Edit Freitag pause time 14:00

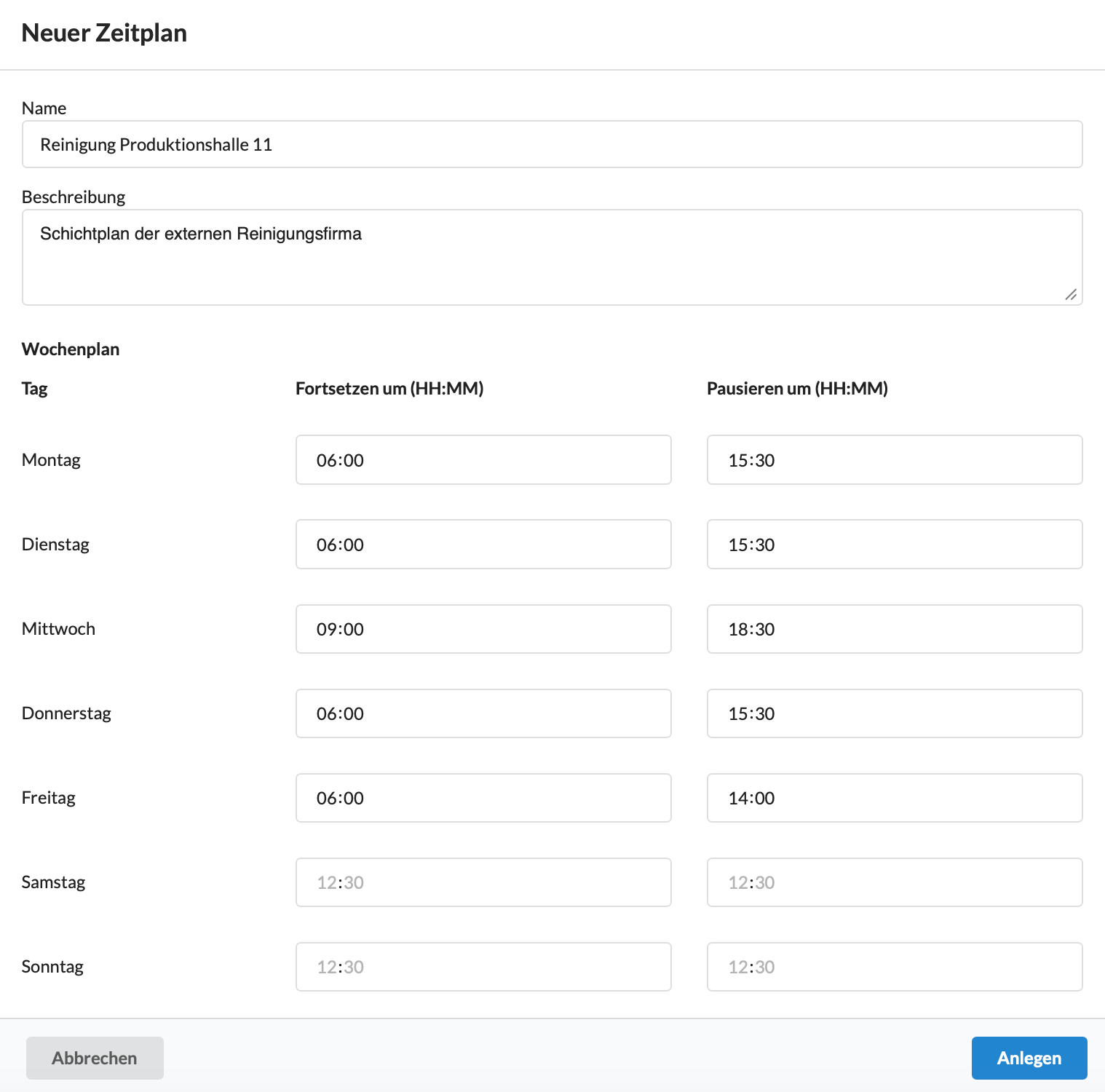[x=895, y=798]
